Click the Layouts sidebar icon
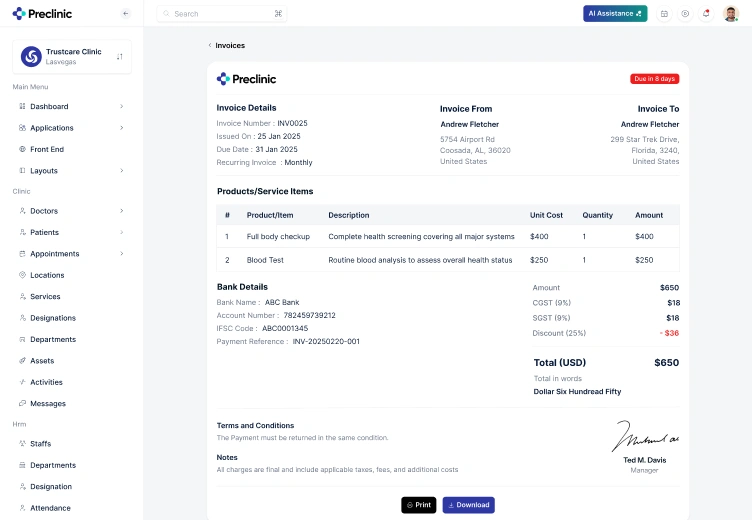Image resolution: width=752 pixels, height=520 pixels. pos(22,171)
